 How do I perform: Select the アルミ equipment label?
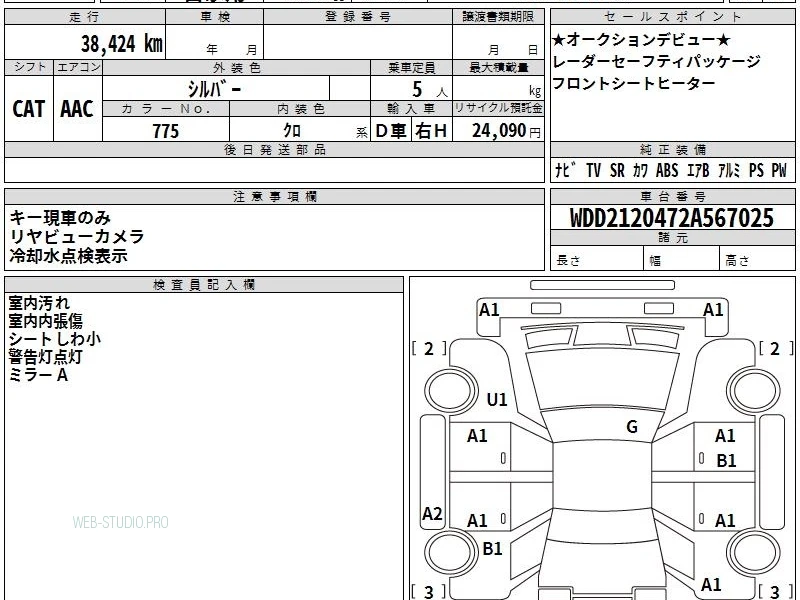pos(729,170)
